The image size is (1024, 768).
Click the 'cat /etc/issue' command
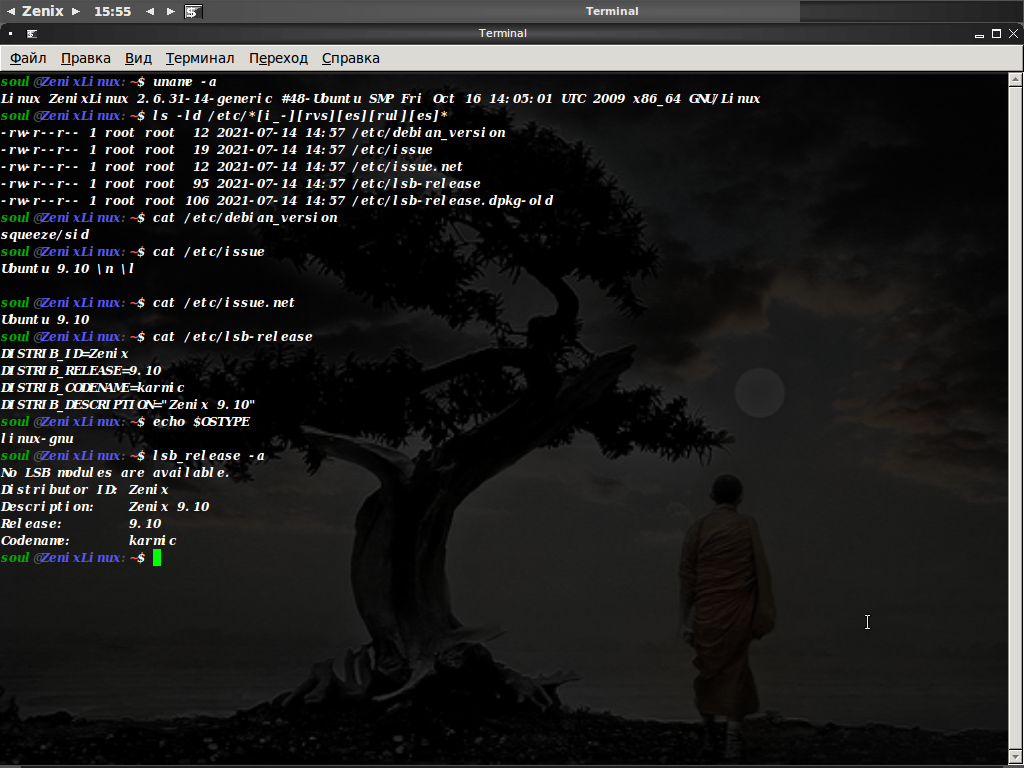[x=209, y=251]
